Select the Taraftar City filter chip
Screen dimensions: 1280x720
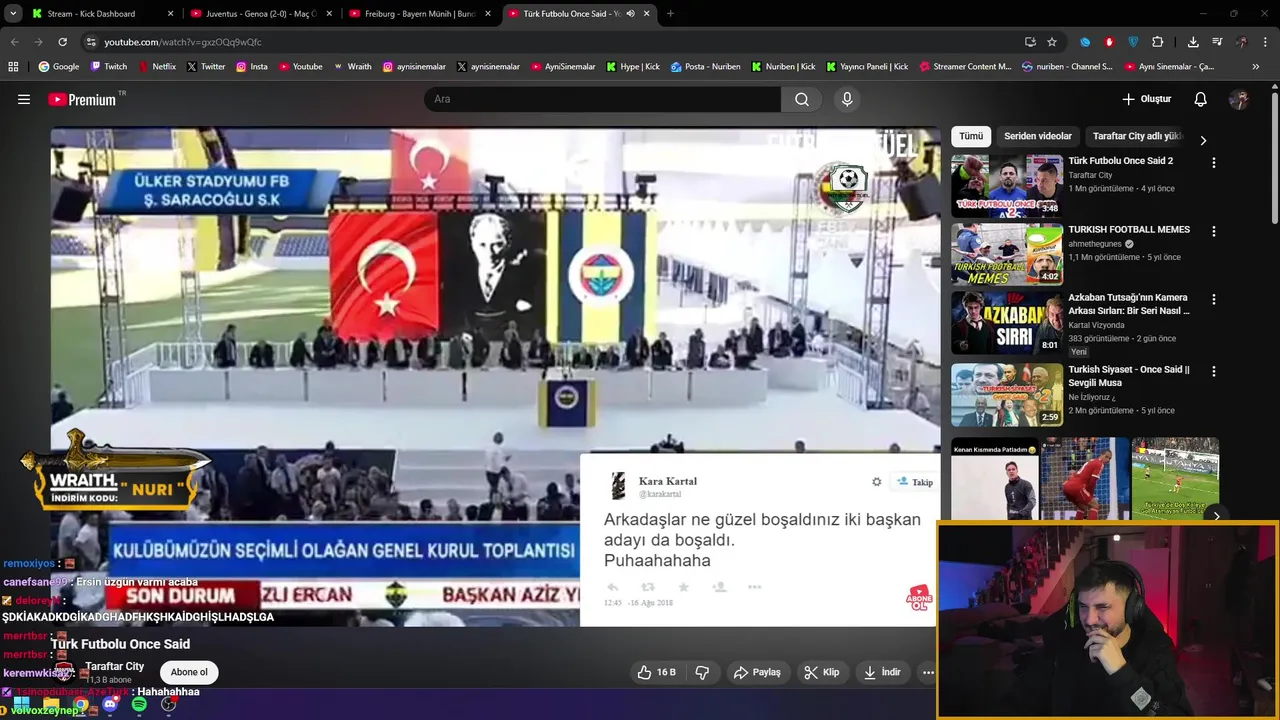point(1137,136)
